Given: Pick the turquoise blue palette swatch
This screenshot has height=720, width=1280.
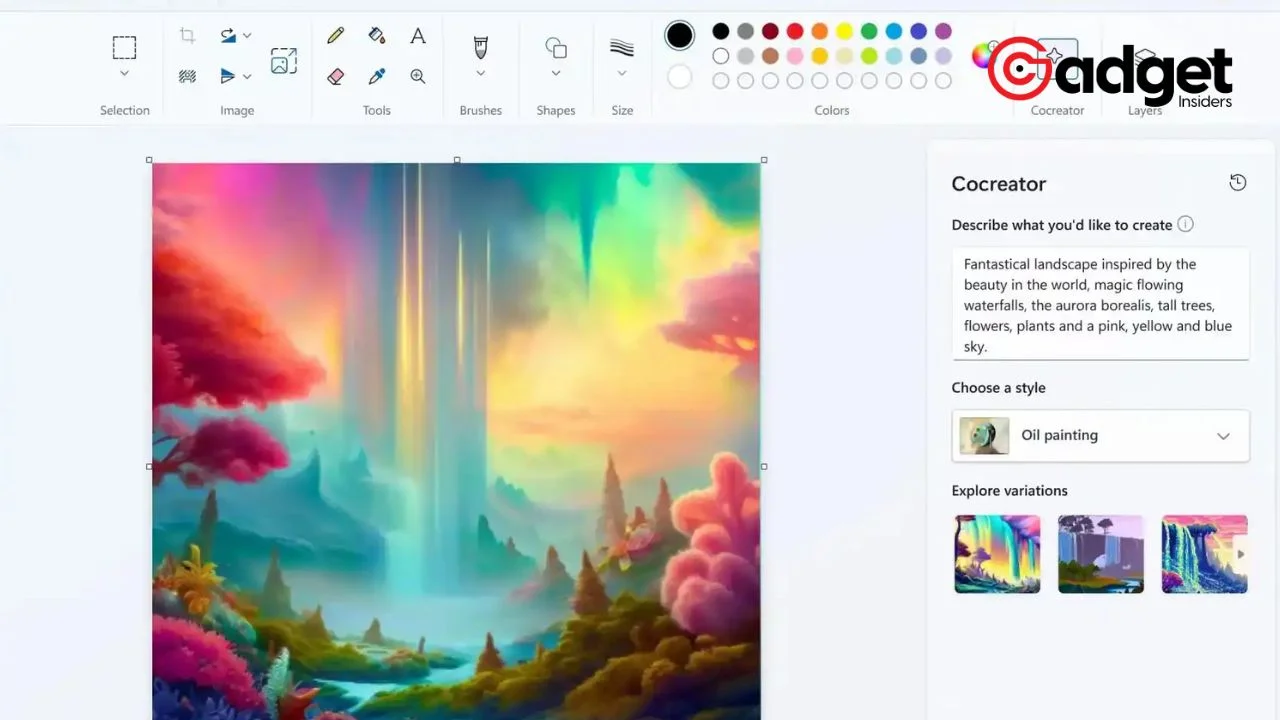Looking at the screenshot, I should (893, 31).
